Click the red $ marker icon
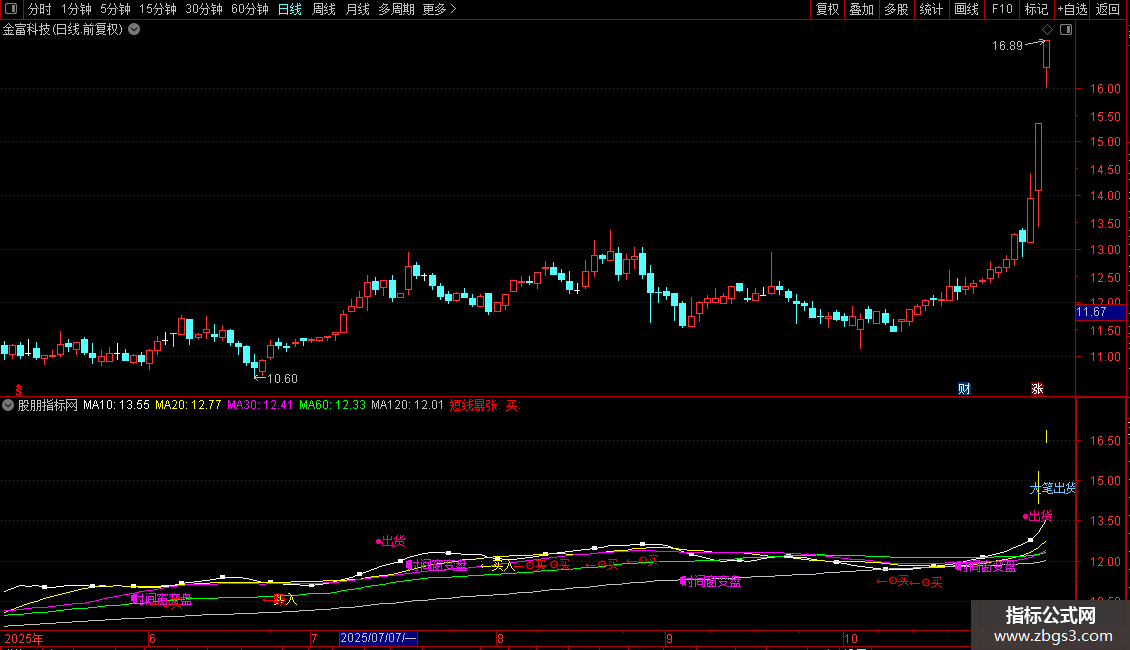 pos(19,390)
